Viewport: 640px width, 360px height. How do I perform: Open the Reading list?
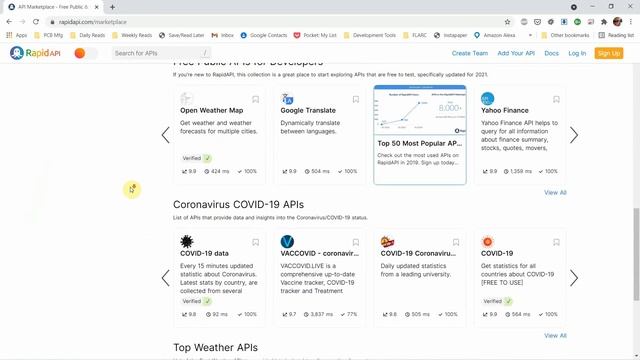[616, 35]
